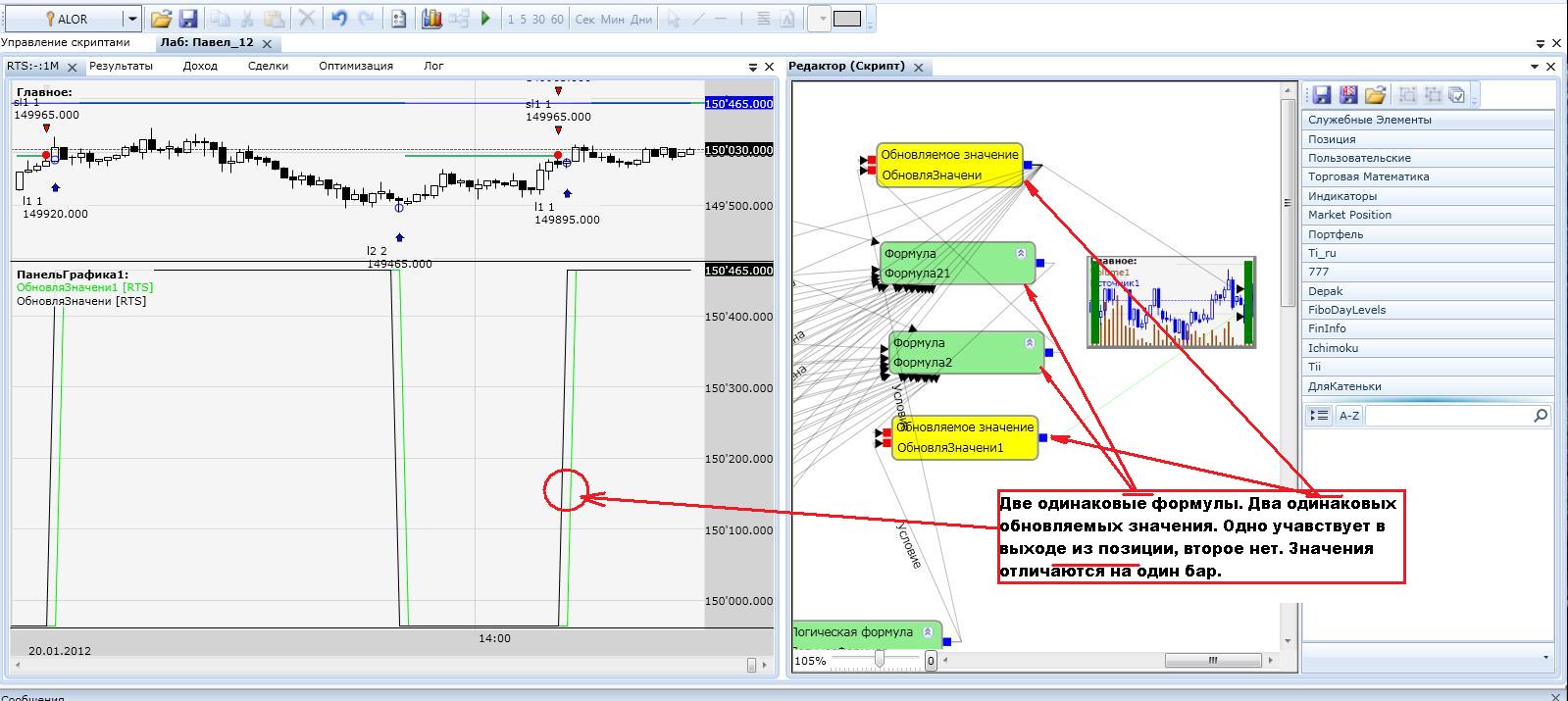
Task: Select the Сек timeframe unit
Action: [584, 19]
